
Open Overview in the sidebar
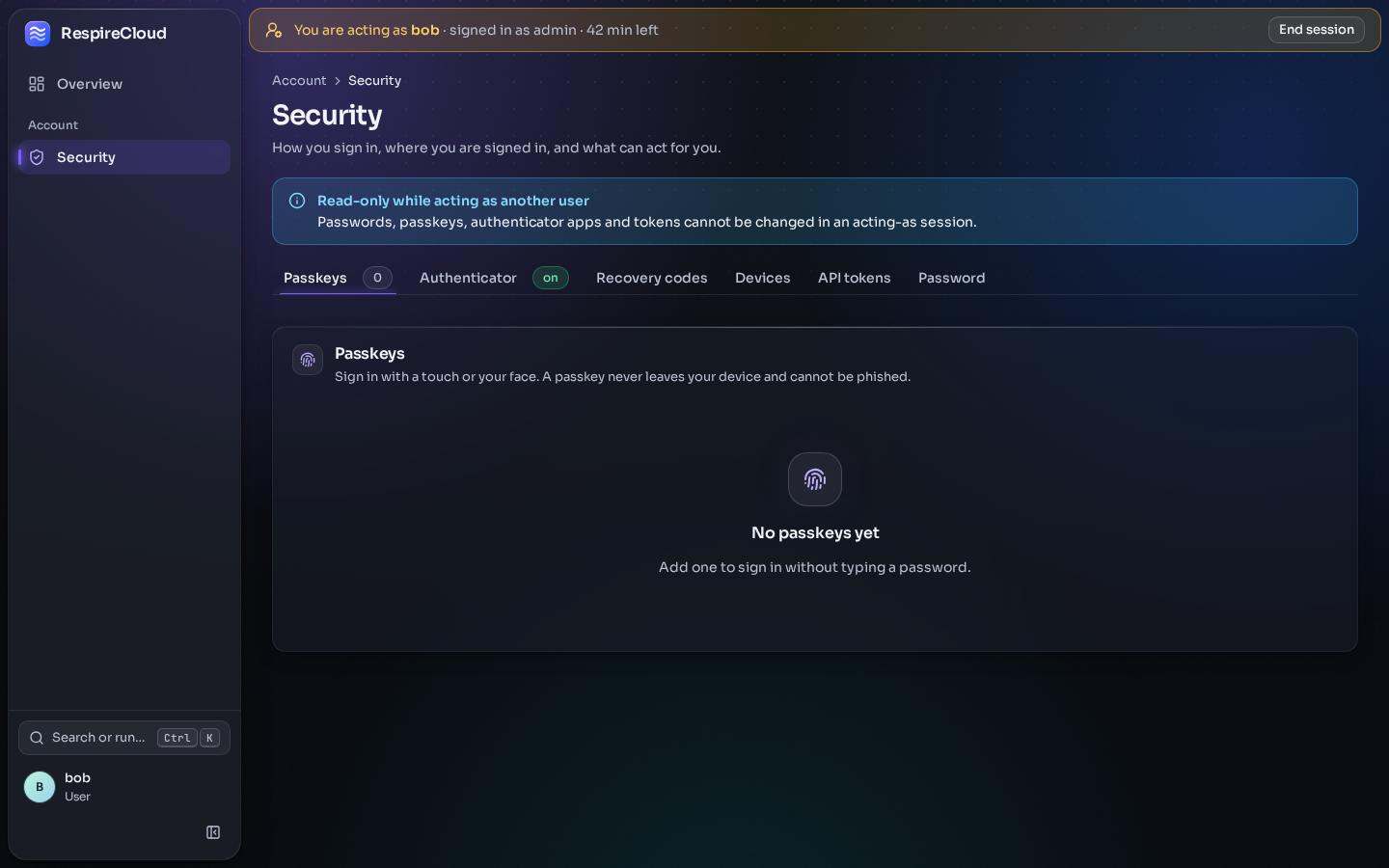point(124,84)
